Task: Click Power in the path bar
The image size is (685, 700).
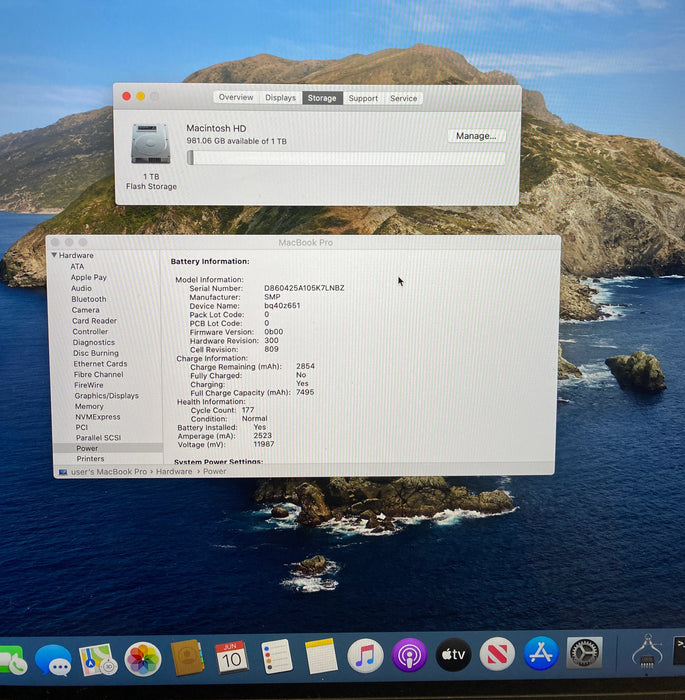Action: [x=214, y=471]
